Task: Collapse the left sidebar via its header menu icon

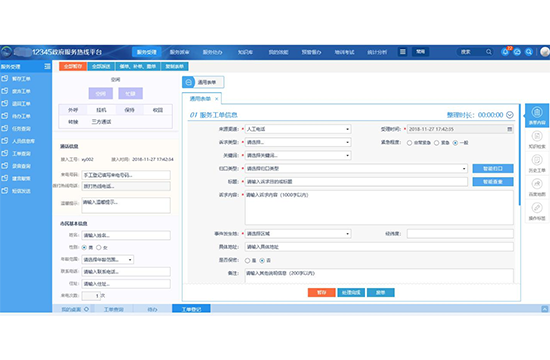Action: (47, 66)
